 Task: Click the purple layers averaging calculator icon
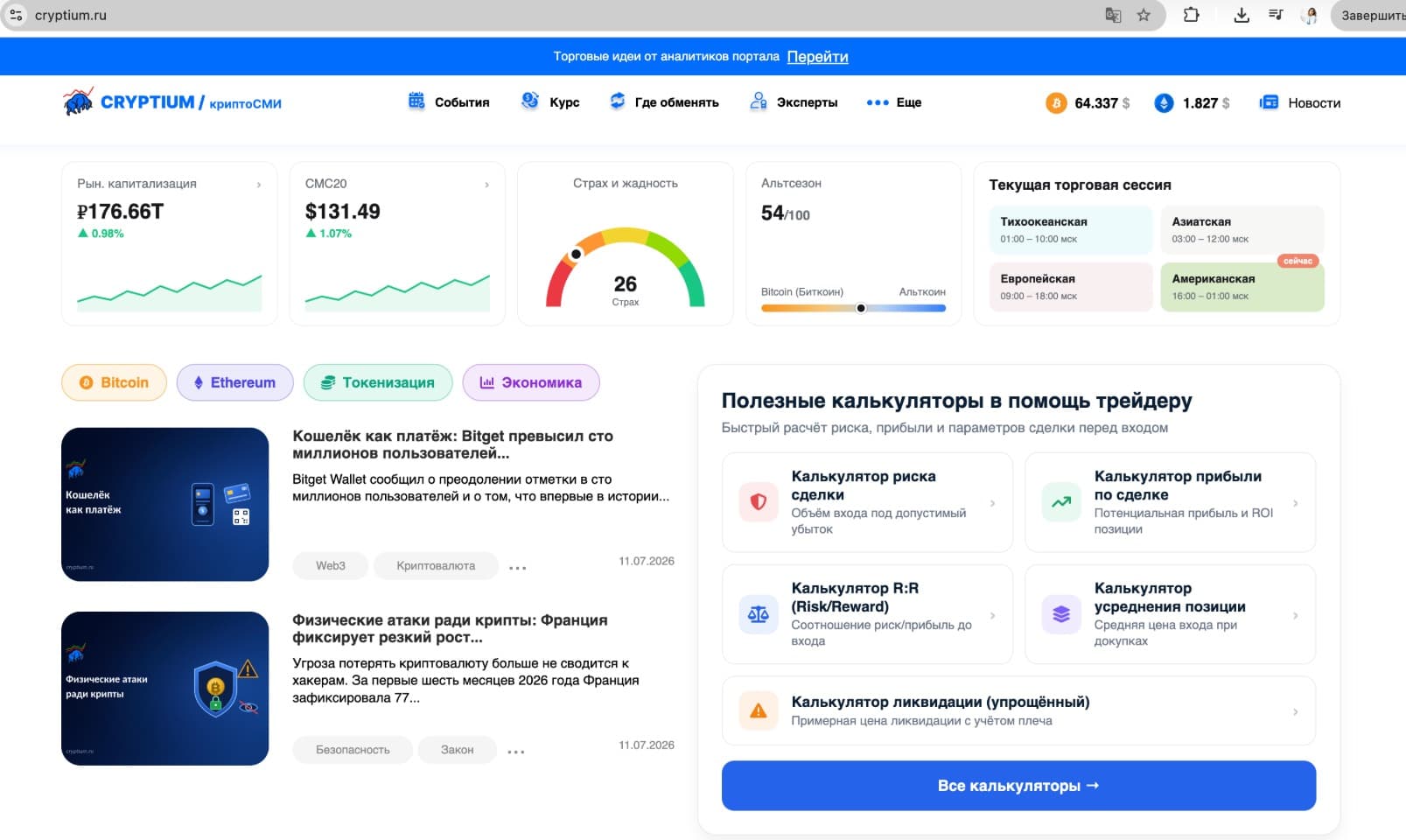[1061, 614]
